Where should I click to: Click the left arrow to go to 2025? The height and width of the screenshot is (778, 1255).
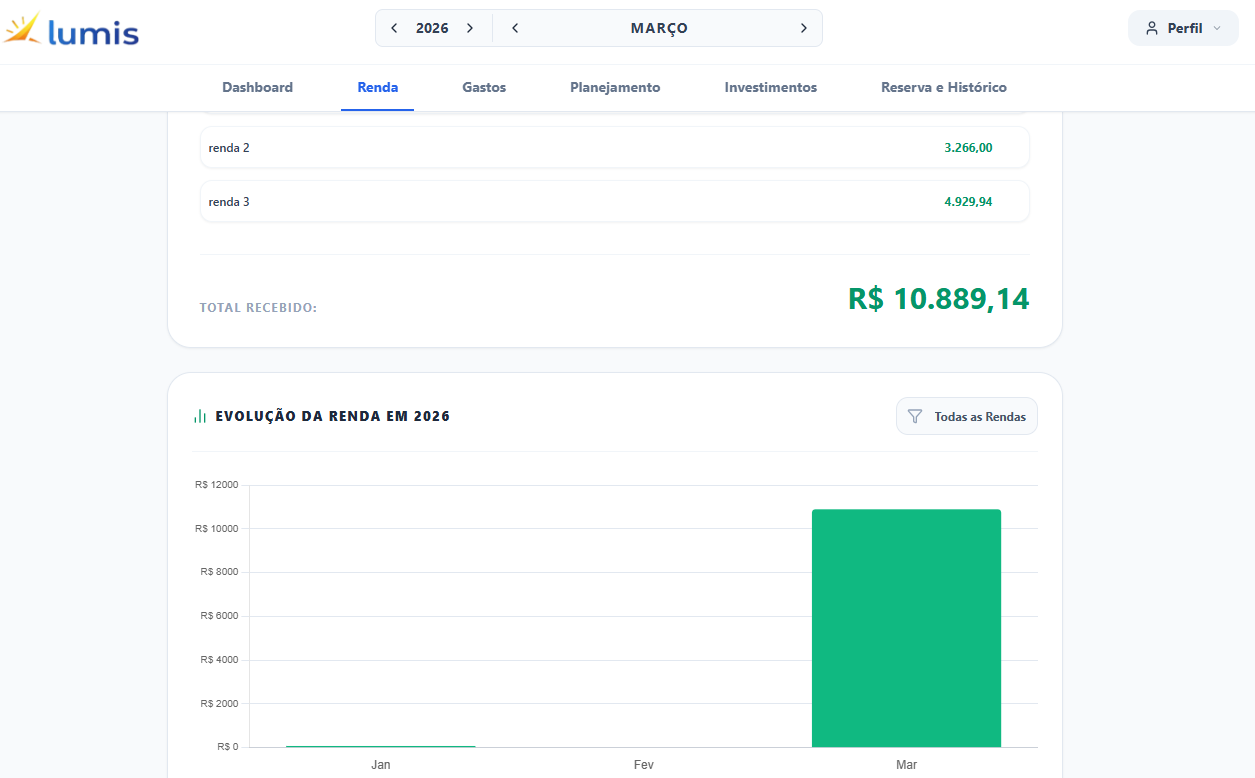(394, 28)
